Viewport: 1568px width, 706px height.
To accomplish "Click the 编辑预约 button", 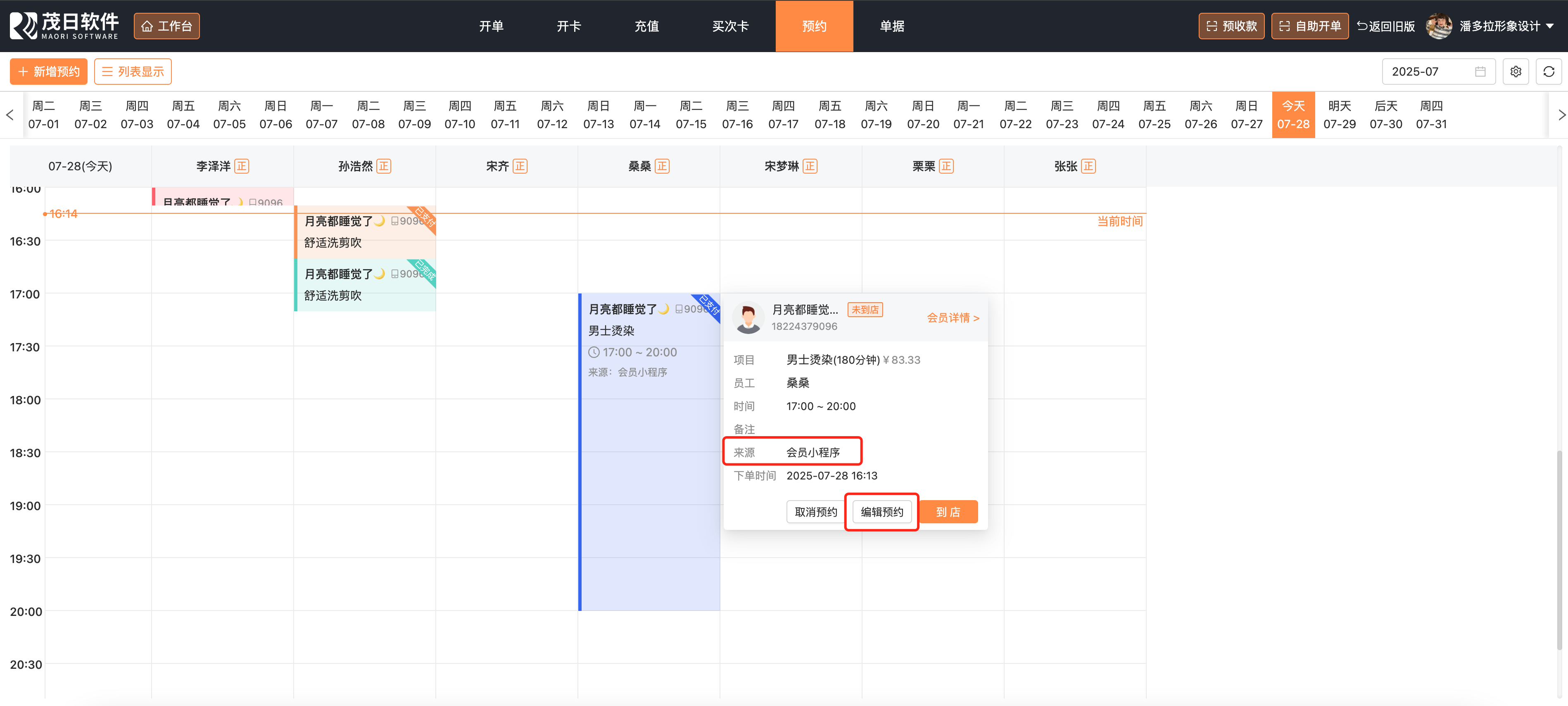I will point(881,512).
